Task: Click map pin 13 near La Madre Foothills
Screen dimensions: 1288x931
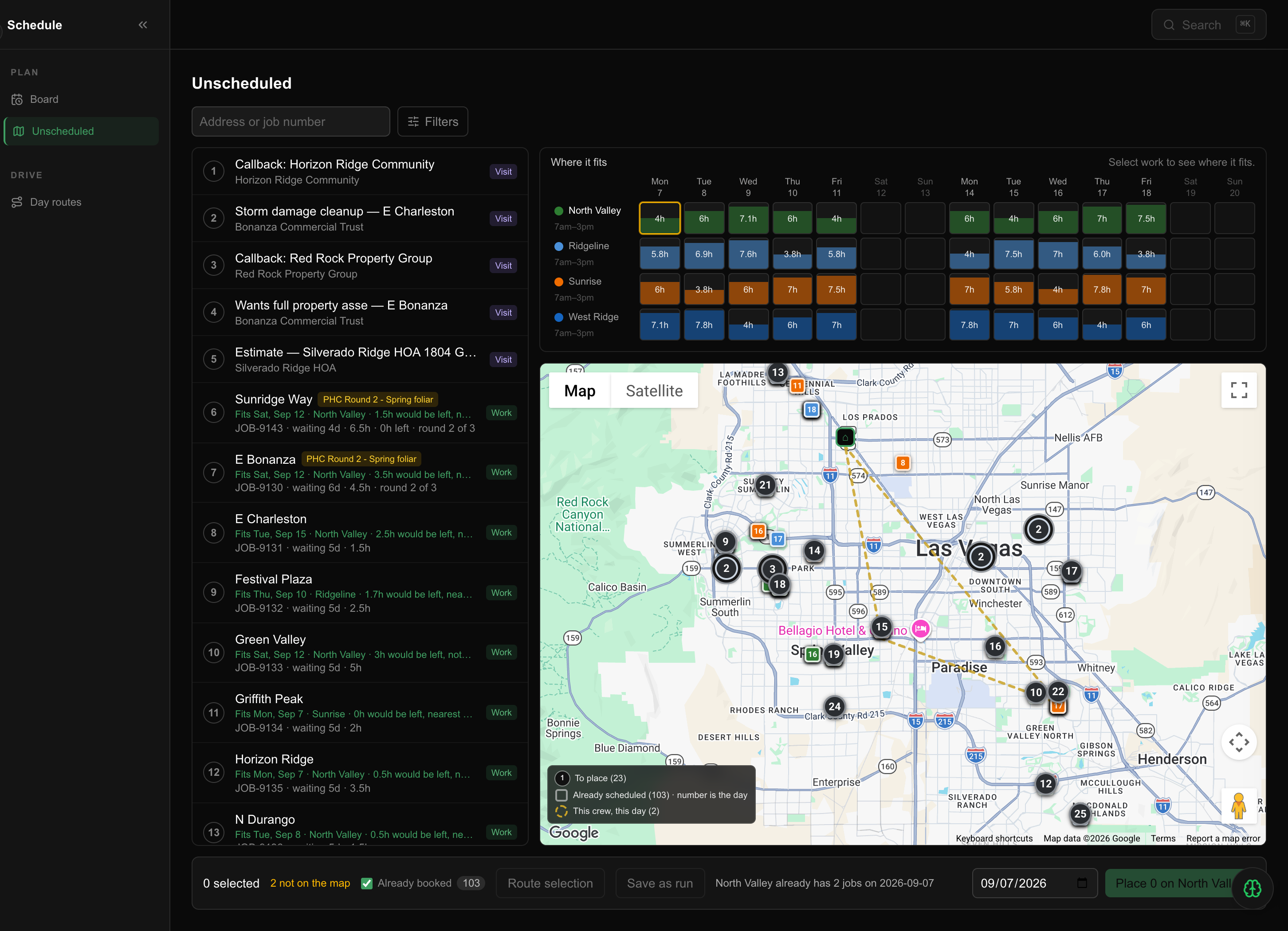Action: [x=778, y=372]
